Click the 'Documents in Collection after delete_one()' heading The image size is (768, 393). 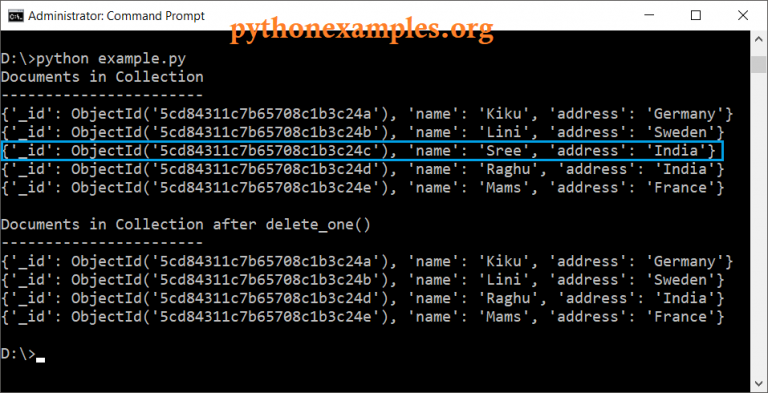click(x=186, y=225)
